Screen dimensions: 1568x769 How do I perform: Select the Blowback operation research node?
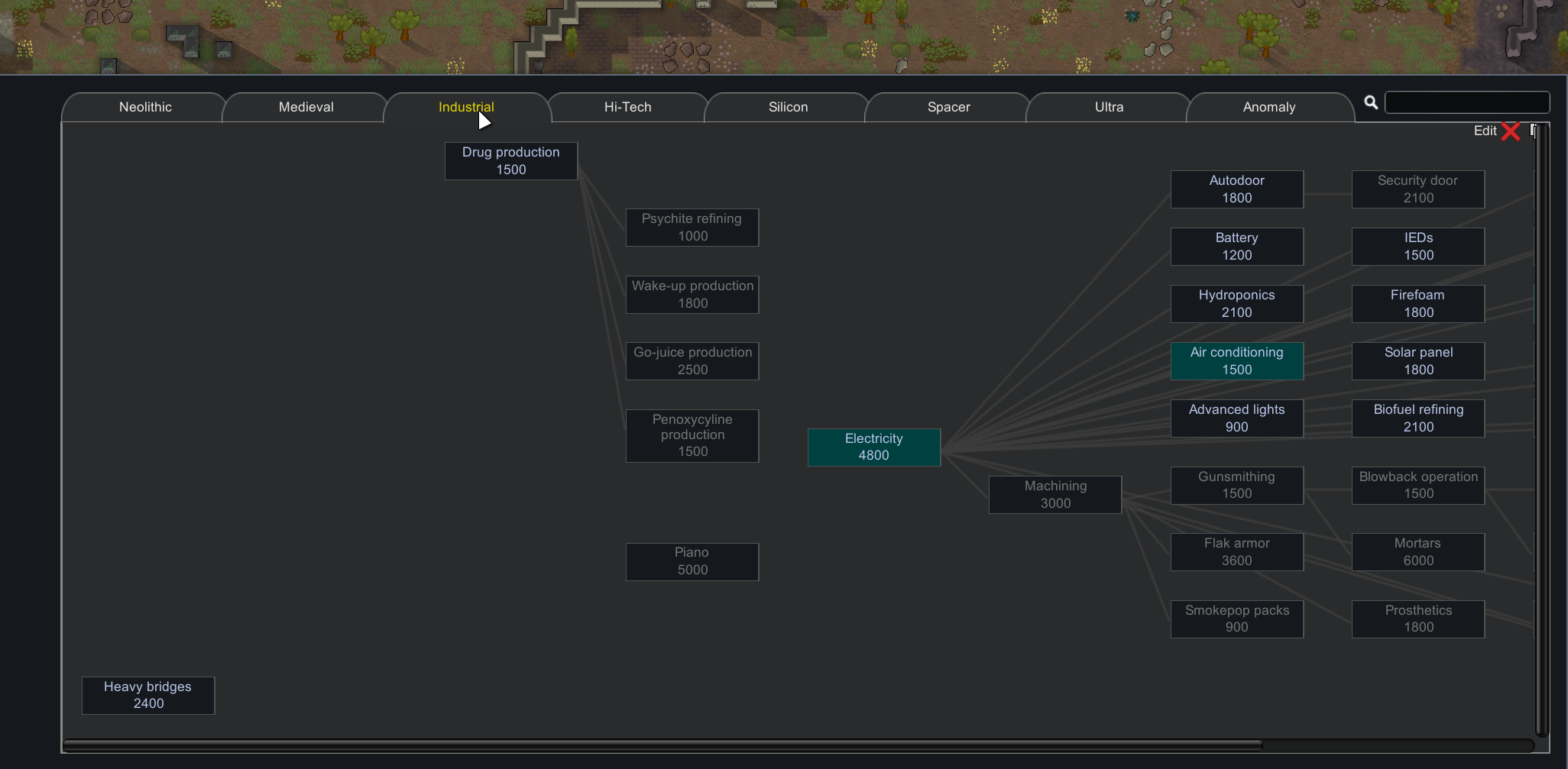[1418, 486]
